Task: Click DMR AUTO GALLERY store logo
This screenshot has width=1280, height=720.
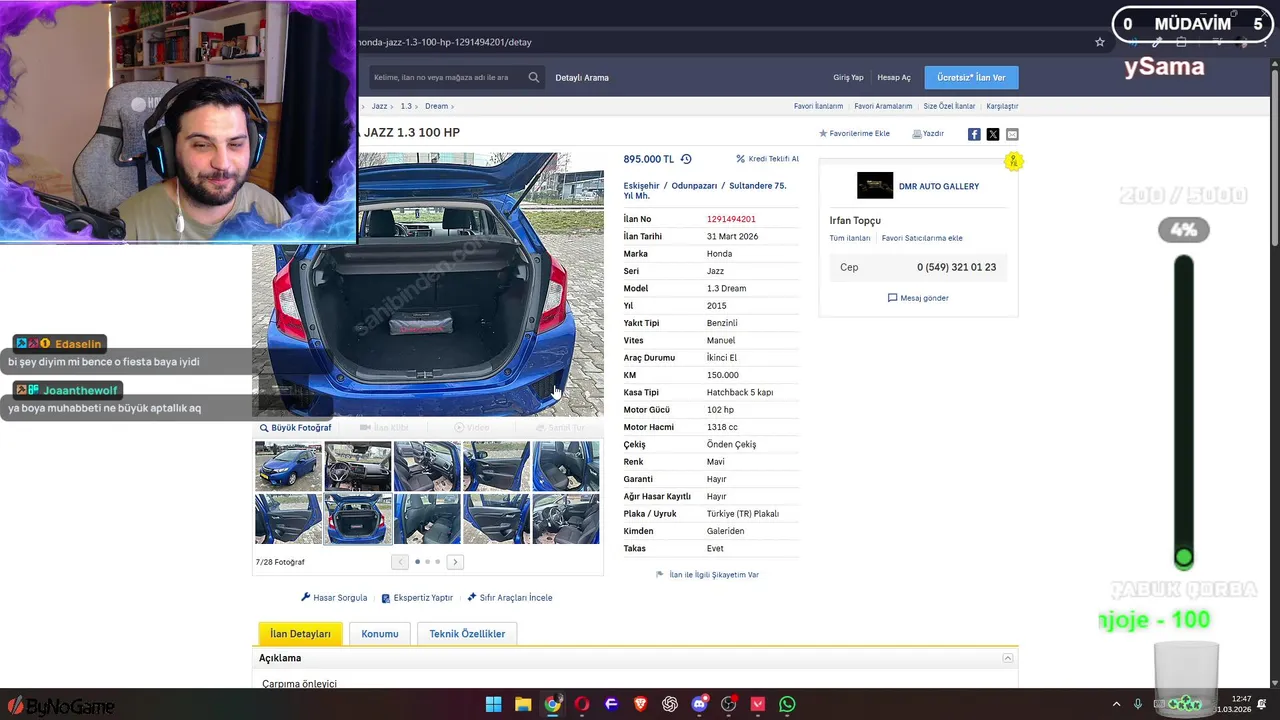Action: (875, 186)
